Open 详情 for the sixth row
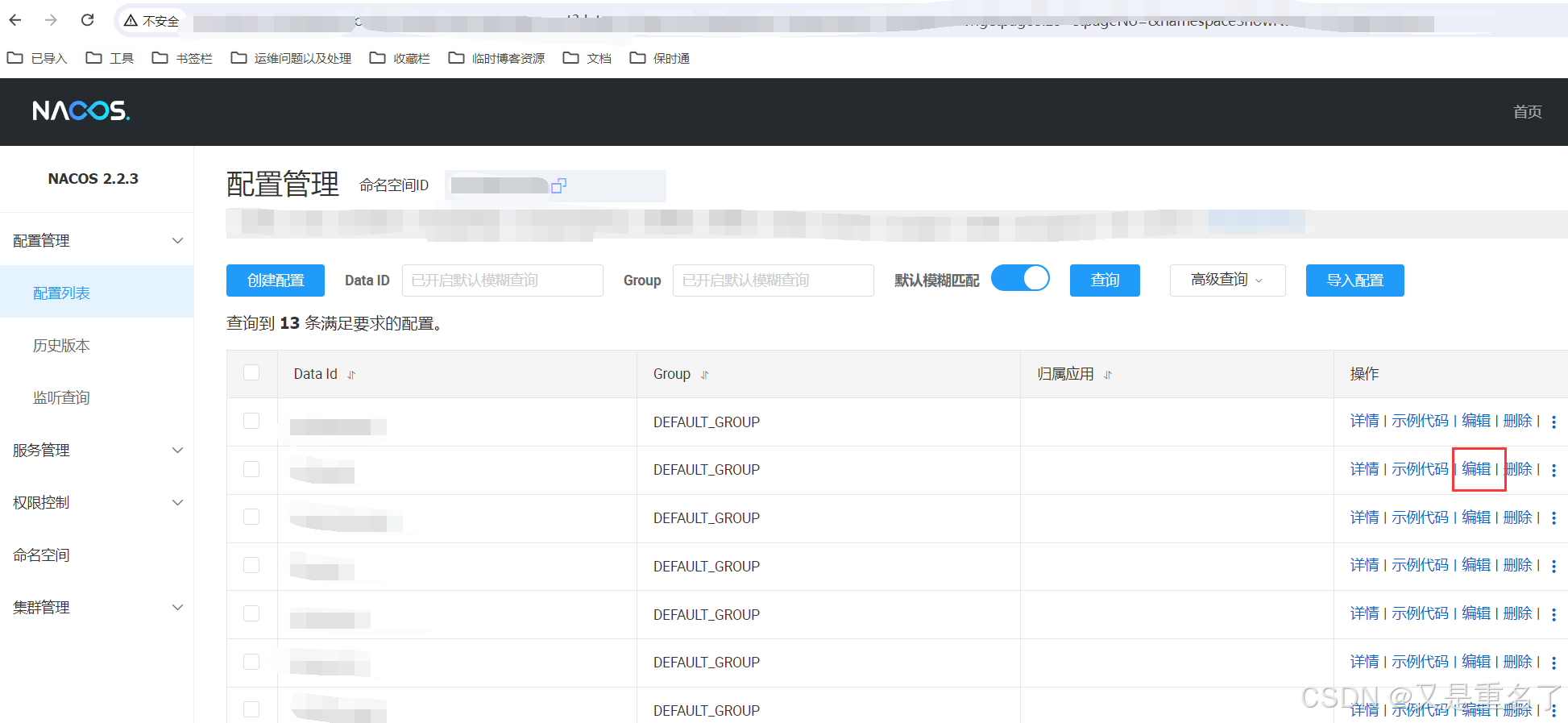1568x723 pixels. [x=1364, y=662]
